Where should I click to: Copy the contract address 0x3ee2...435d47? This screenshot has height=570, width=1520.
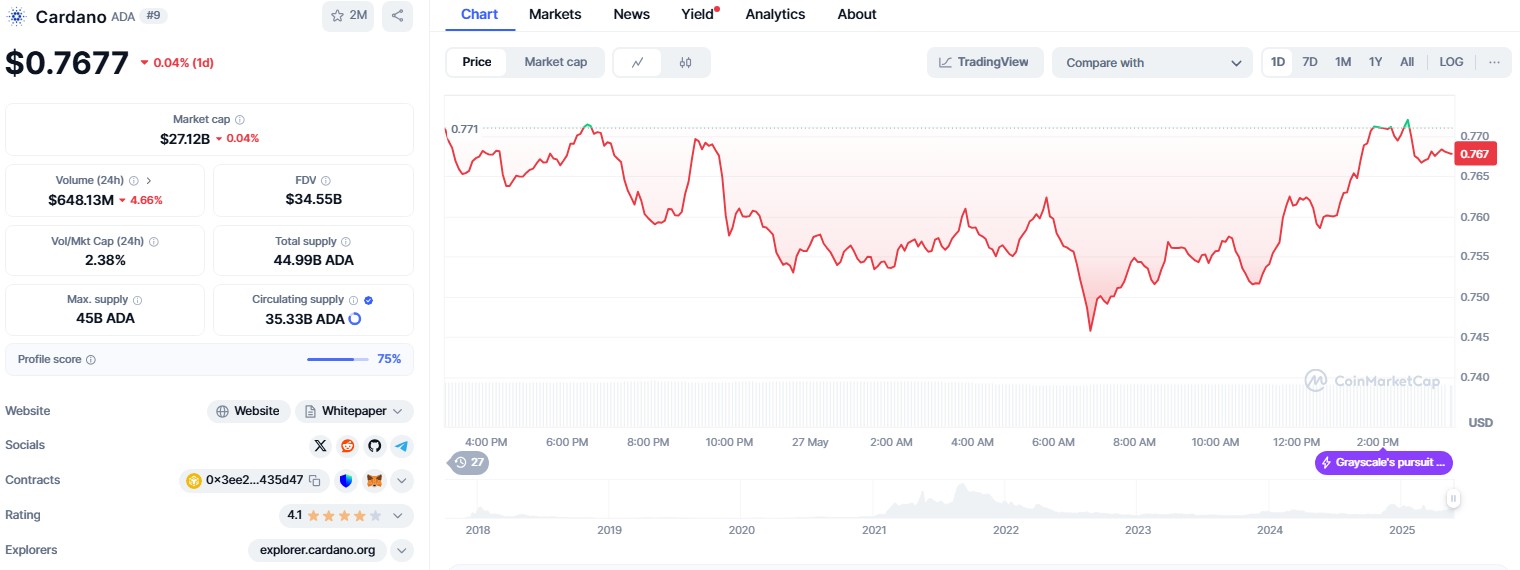coord(314,481)
